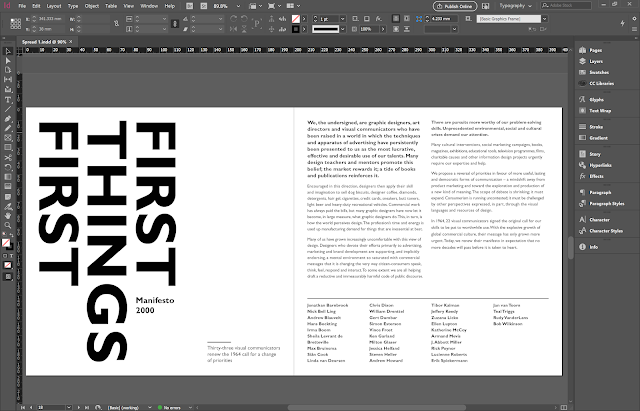Image resolution: width=640 pixels, height=411 pixels.
Task: Select the Gradient Feather tool
Action: coord(8,187)
